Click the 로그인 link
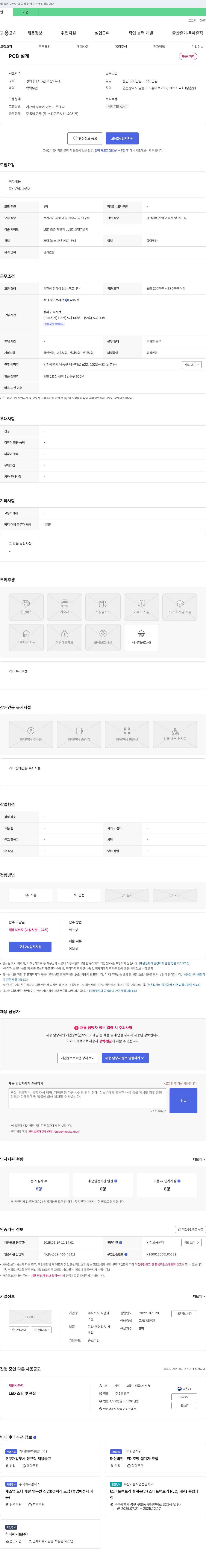Viewport: 206px width, 1568px height. click(x=192, y=21)
